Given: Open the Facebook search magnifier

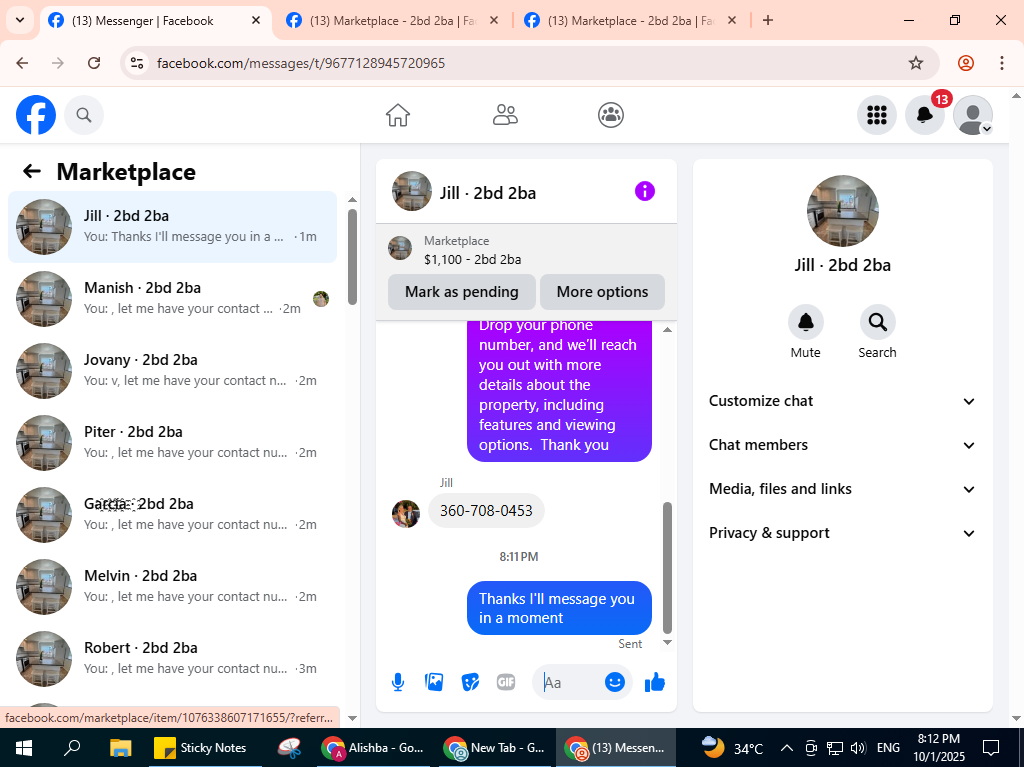Looking at the screenshot, I should coord(84,115).
